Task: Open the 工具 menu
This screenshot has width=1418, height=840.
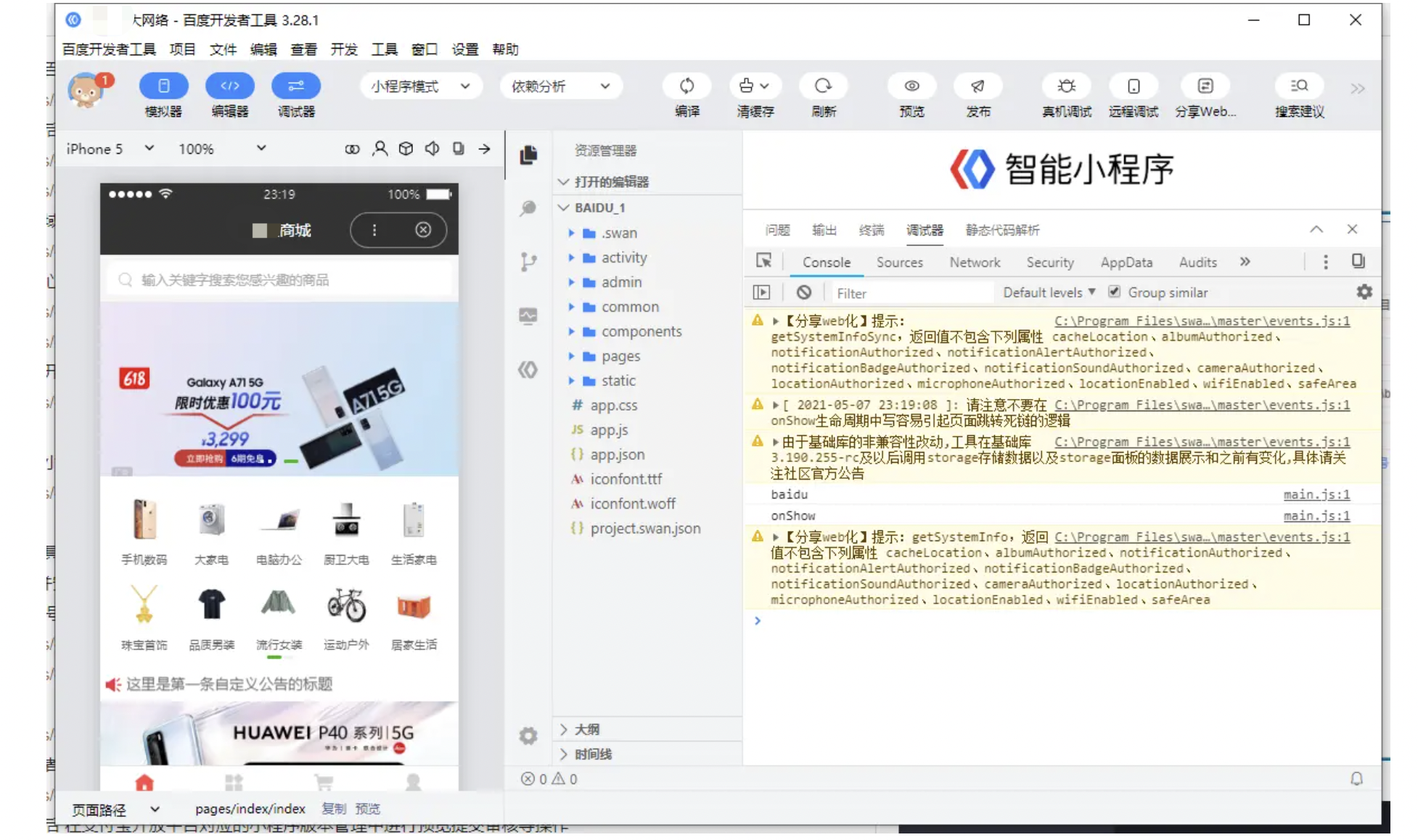Action: 384,49
